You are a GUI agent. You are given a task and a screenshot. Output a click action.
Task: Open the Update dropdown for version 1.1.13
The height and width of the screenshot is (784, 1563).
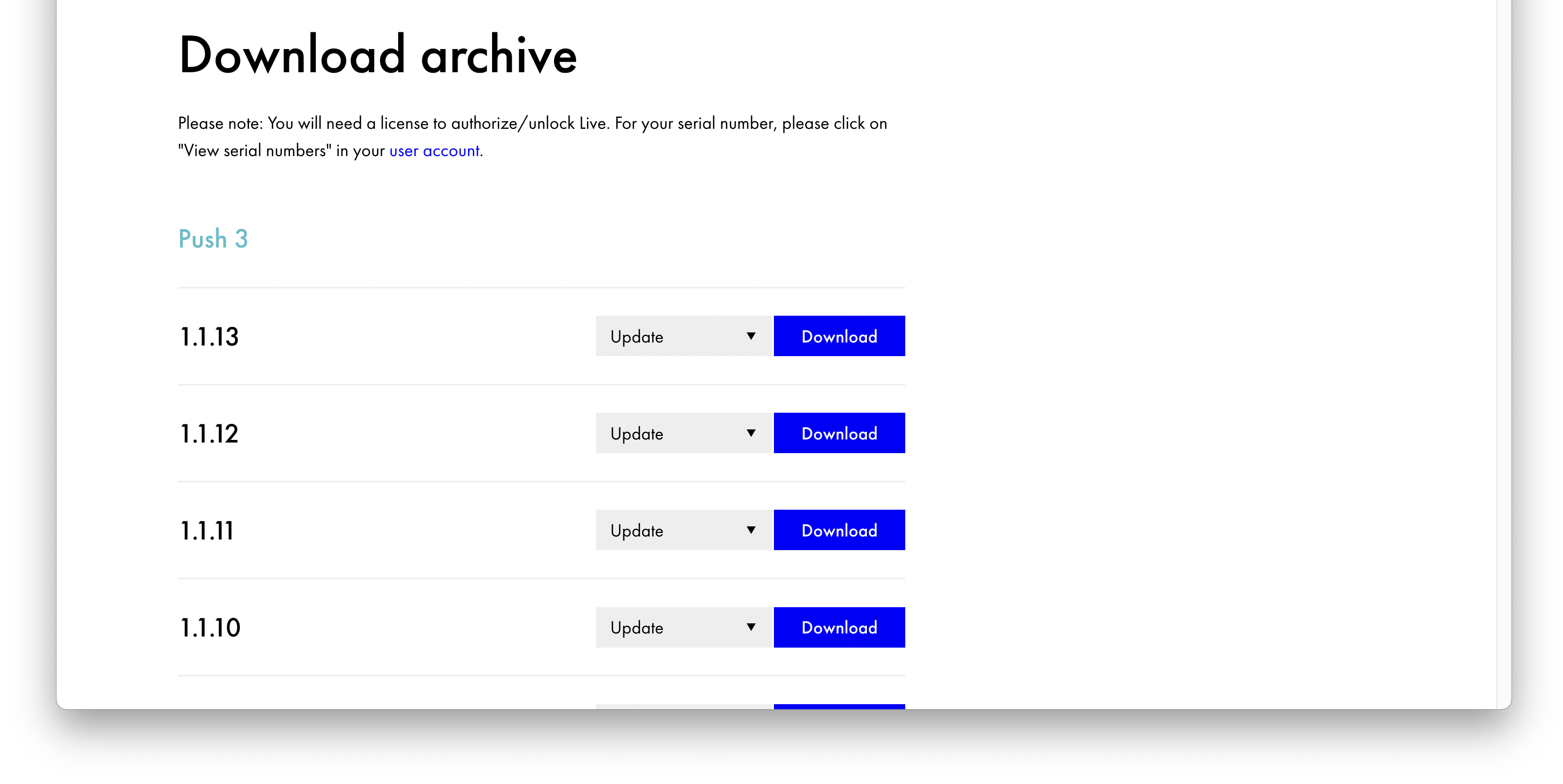point(682,336)
